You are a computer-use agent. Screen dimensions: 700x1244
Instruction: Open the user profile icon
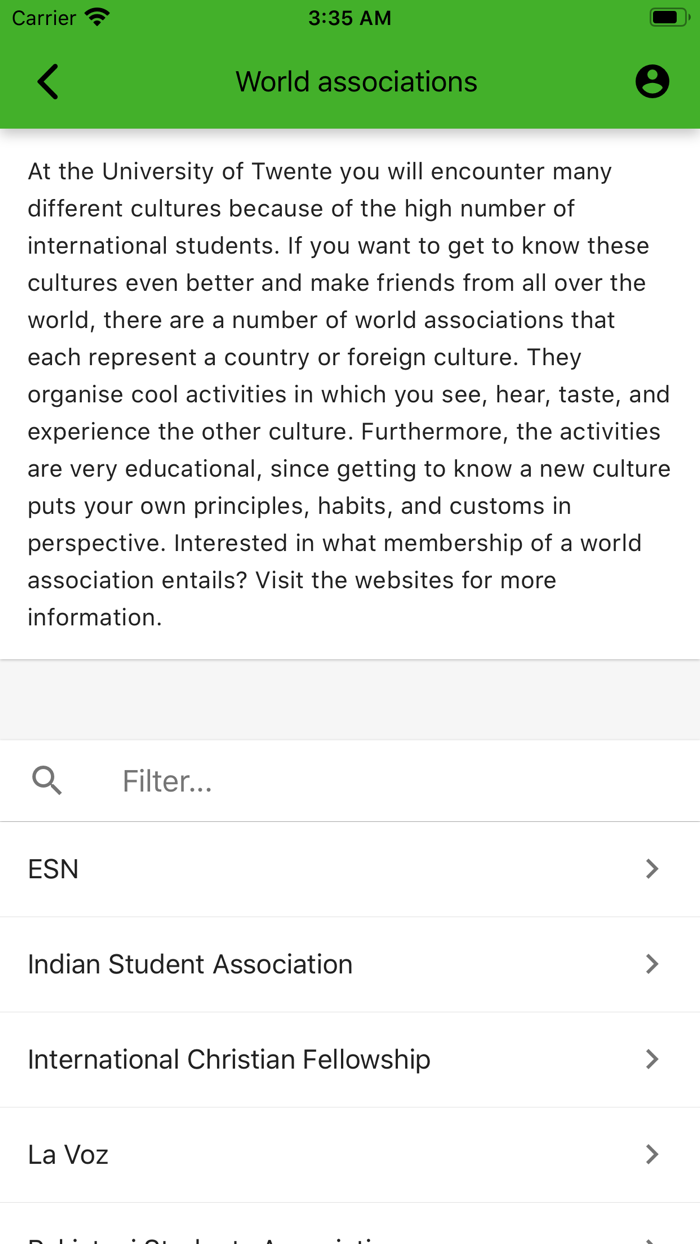tap(652, 82)
